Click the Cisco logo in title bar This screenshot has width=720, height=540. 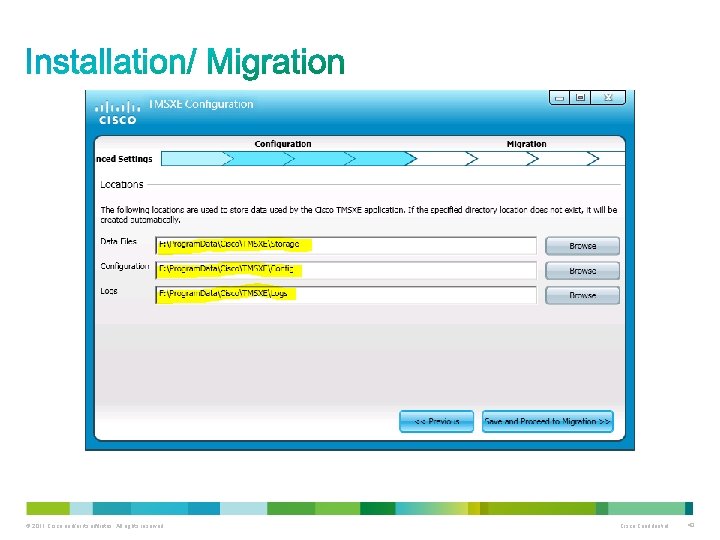pos(118,113)
